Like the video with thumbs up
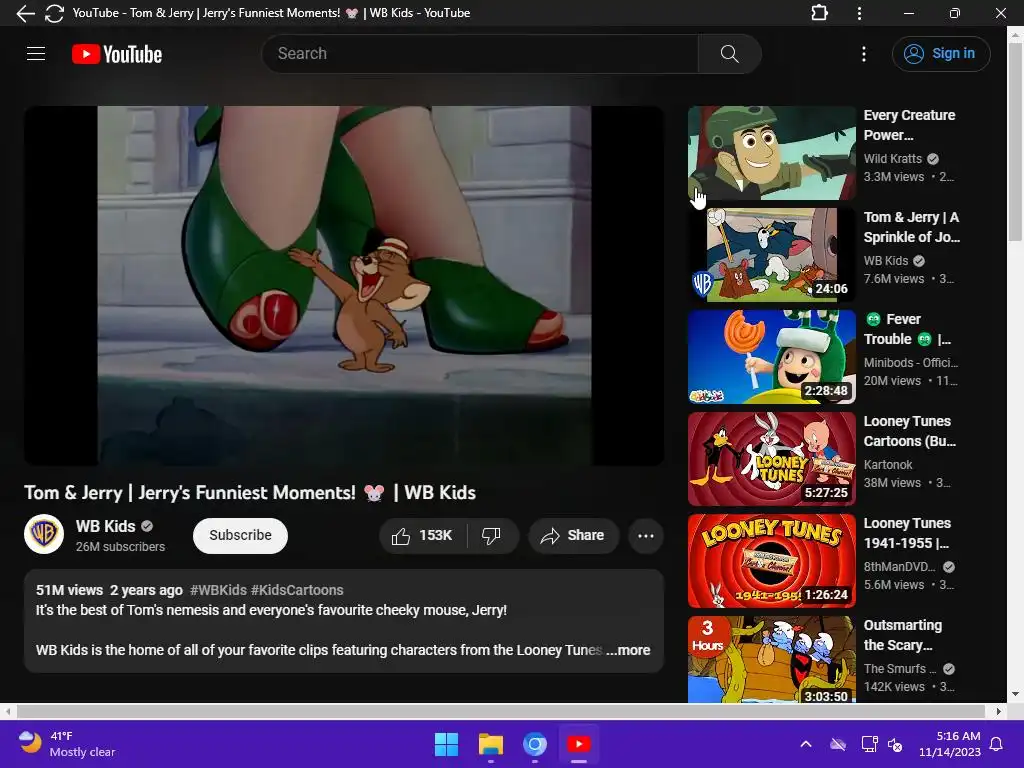The width and height of the screenshot is (1024, 768). [423, 536]
